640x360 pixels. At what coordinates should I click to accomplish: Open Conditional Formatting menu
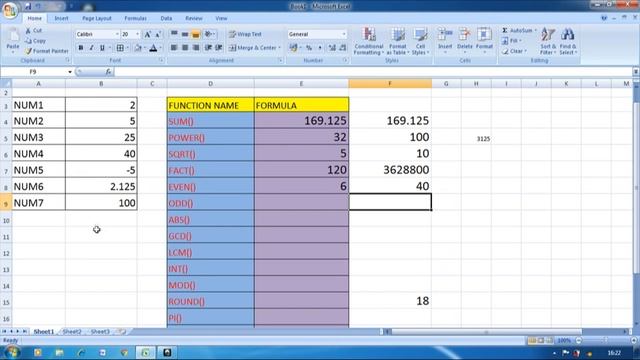(x=369, y=41)
